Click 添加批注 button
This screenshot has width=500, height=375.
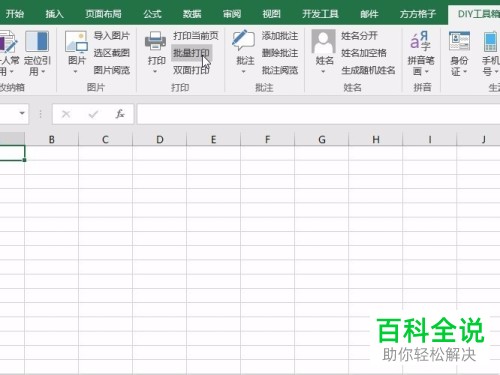click(x=280, y=36)
